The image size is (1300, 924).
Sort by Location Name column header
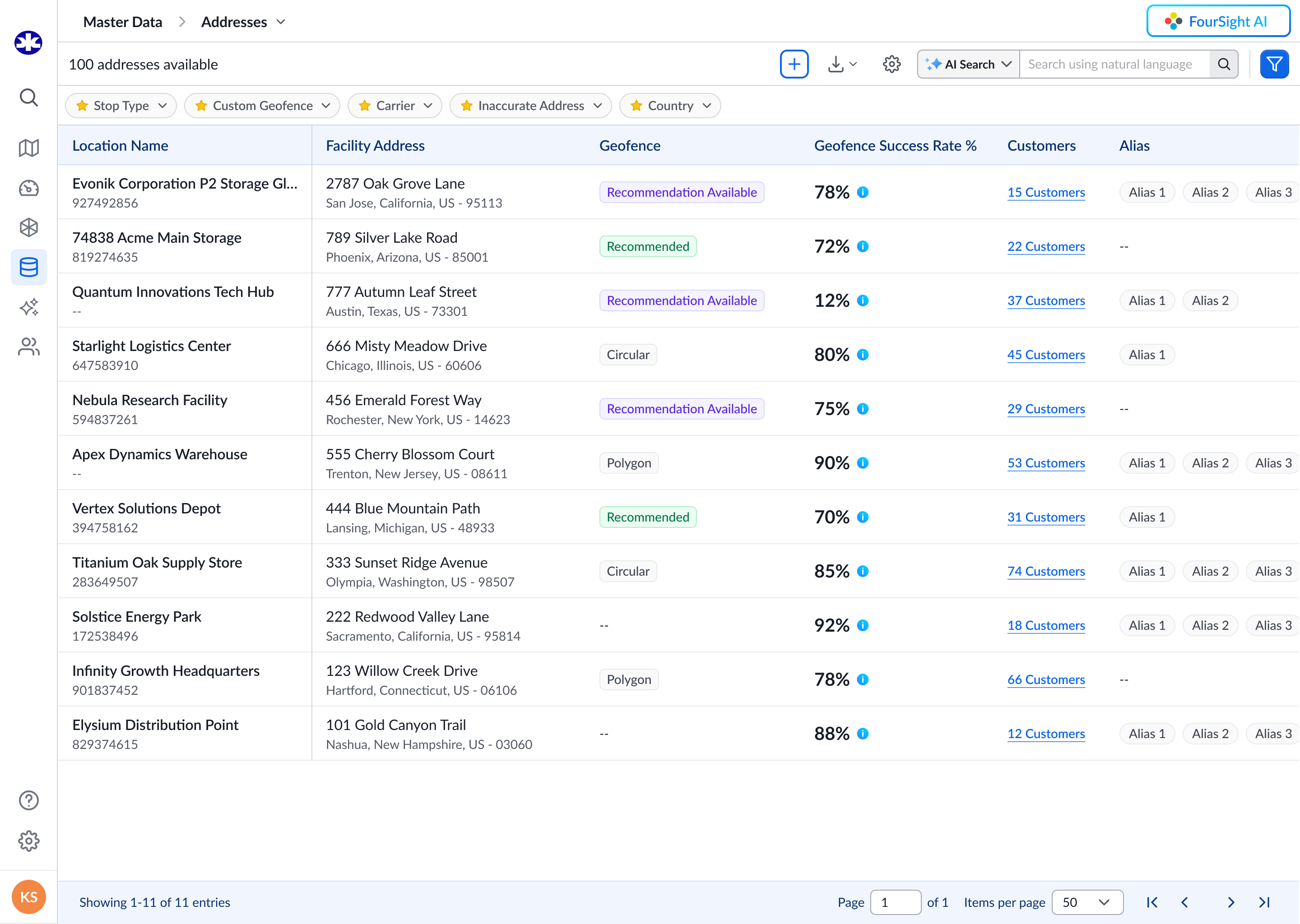coord(120,146)
